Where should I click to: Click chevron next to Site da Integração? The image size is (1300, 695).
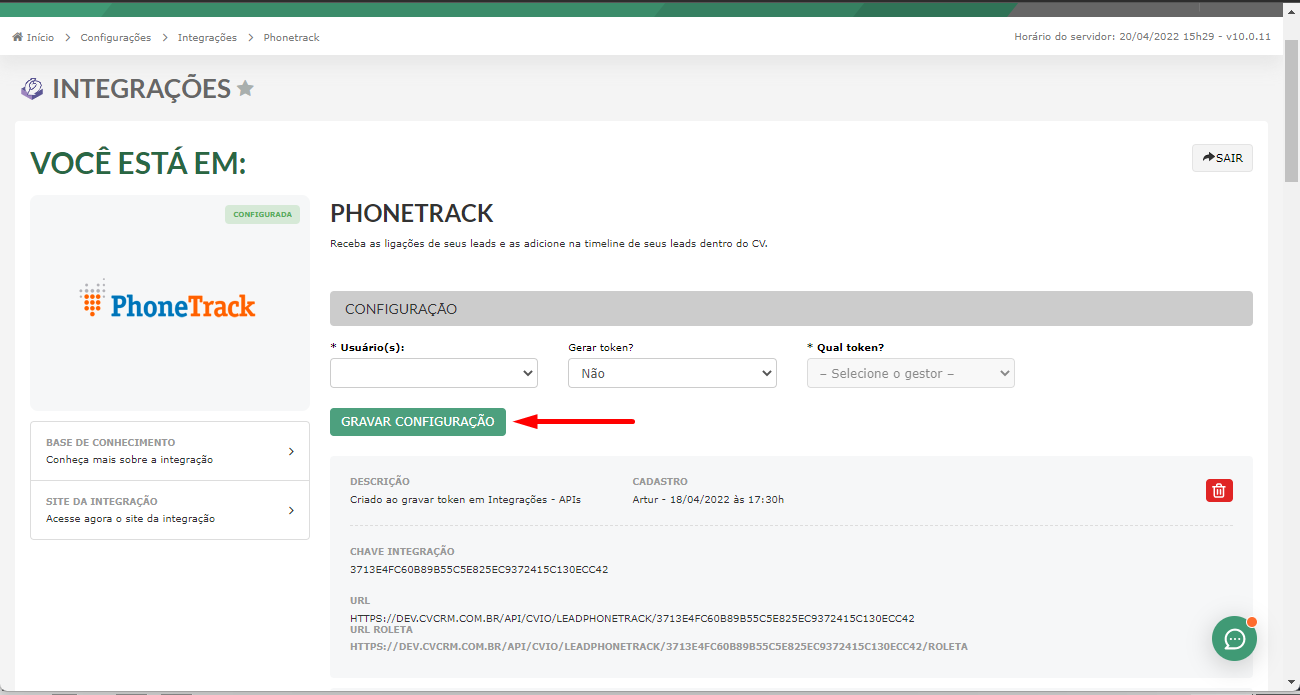[291, 510]
